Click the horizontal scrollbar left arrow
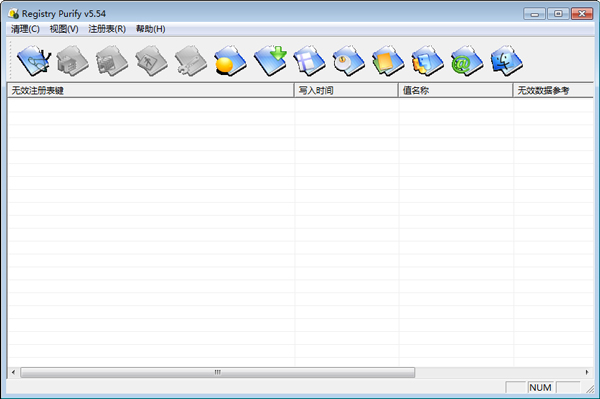600x399 pixels. pos(13,372)
